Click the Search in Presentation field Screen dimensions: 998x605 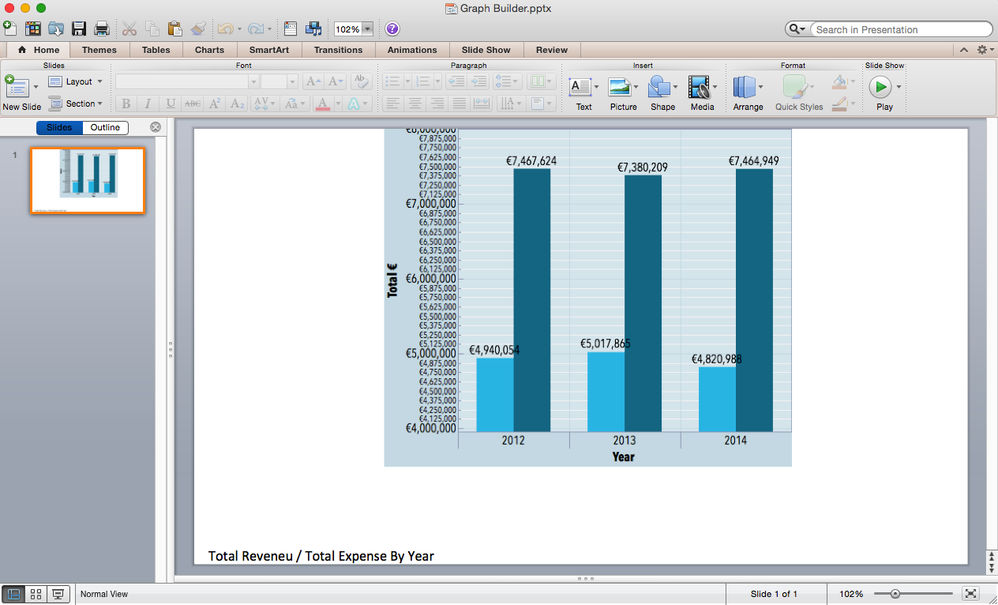click(x=901, y=29)
